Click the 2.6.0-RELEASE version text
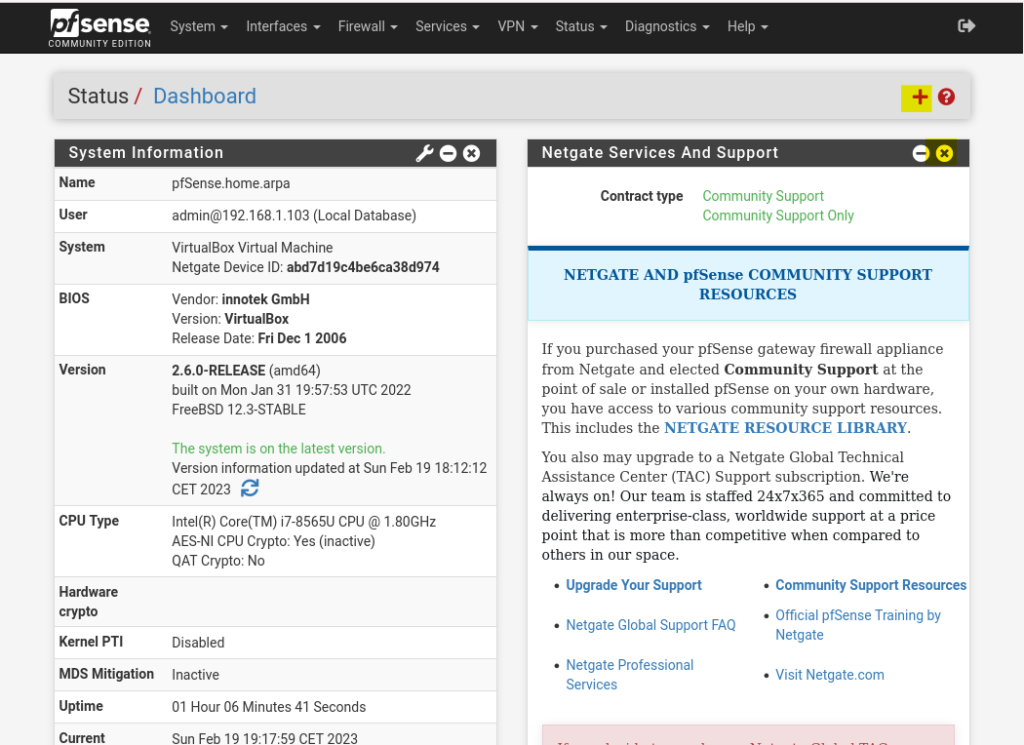1024x745 pixels. [218, 370]
